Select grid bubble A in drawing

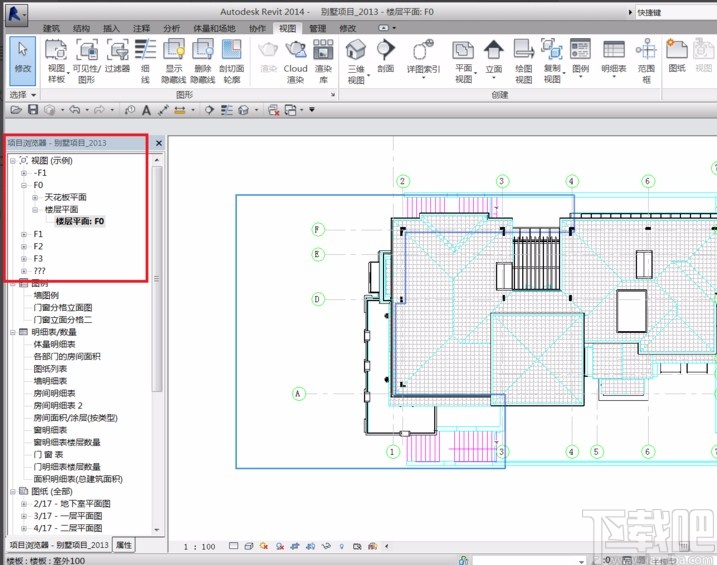point(298,394)
